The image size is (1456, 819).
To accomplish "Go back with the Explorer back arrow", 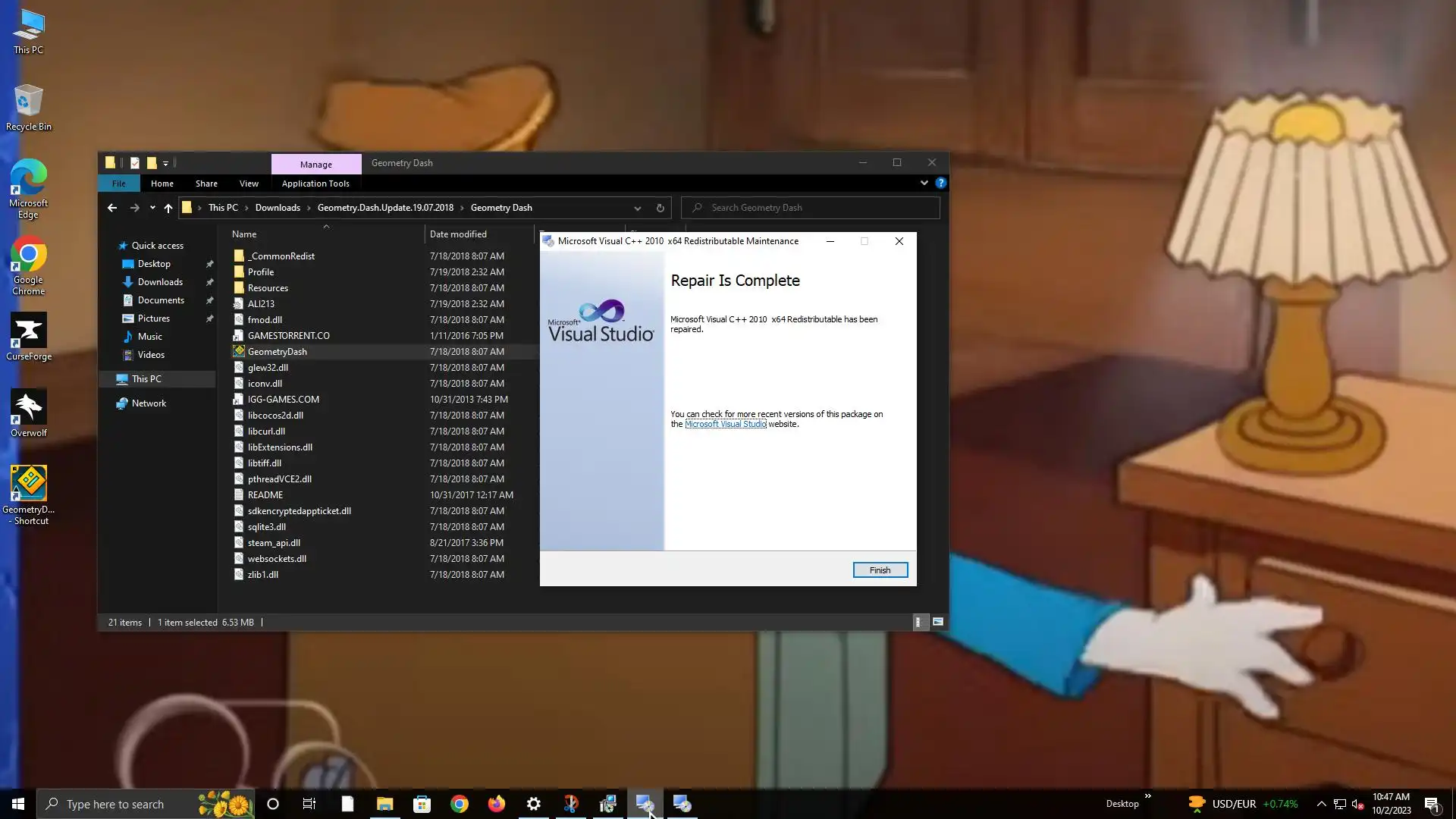I will (112, 208).
